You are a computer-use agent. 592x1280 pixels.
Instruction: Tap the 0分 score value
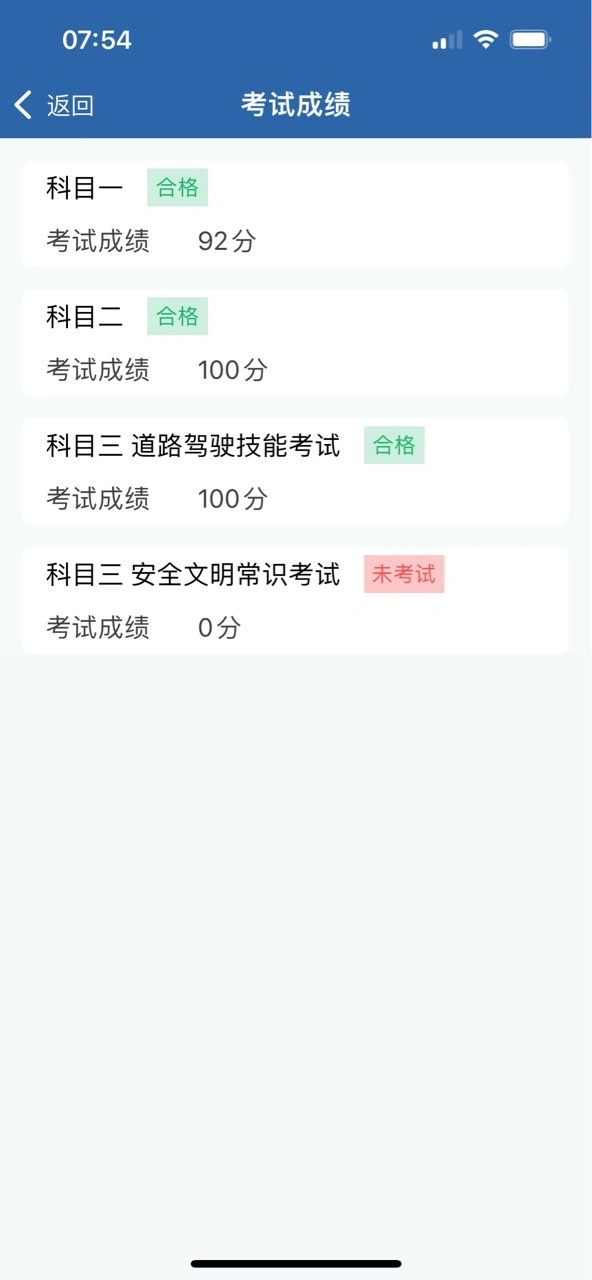coord(220,628)
